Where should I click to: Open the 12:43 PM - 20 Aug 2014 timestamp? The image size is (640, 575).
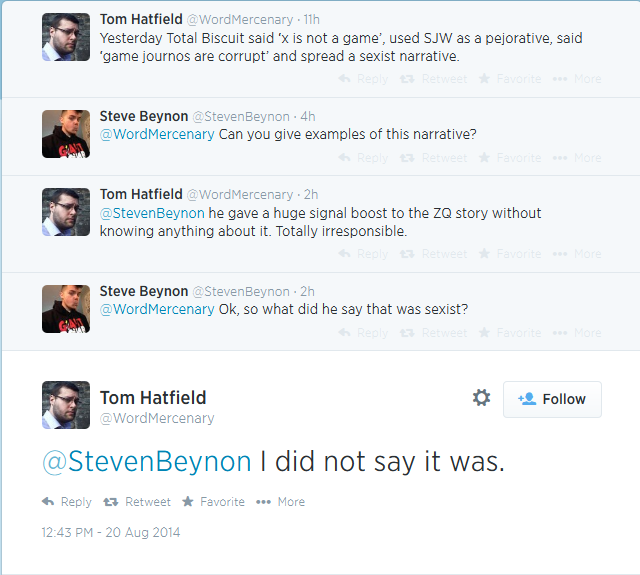(111, 532)
